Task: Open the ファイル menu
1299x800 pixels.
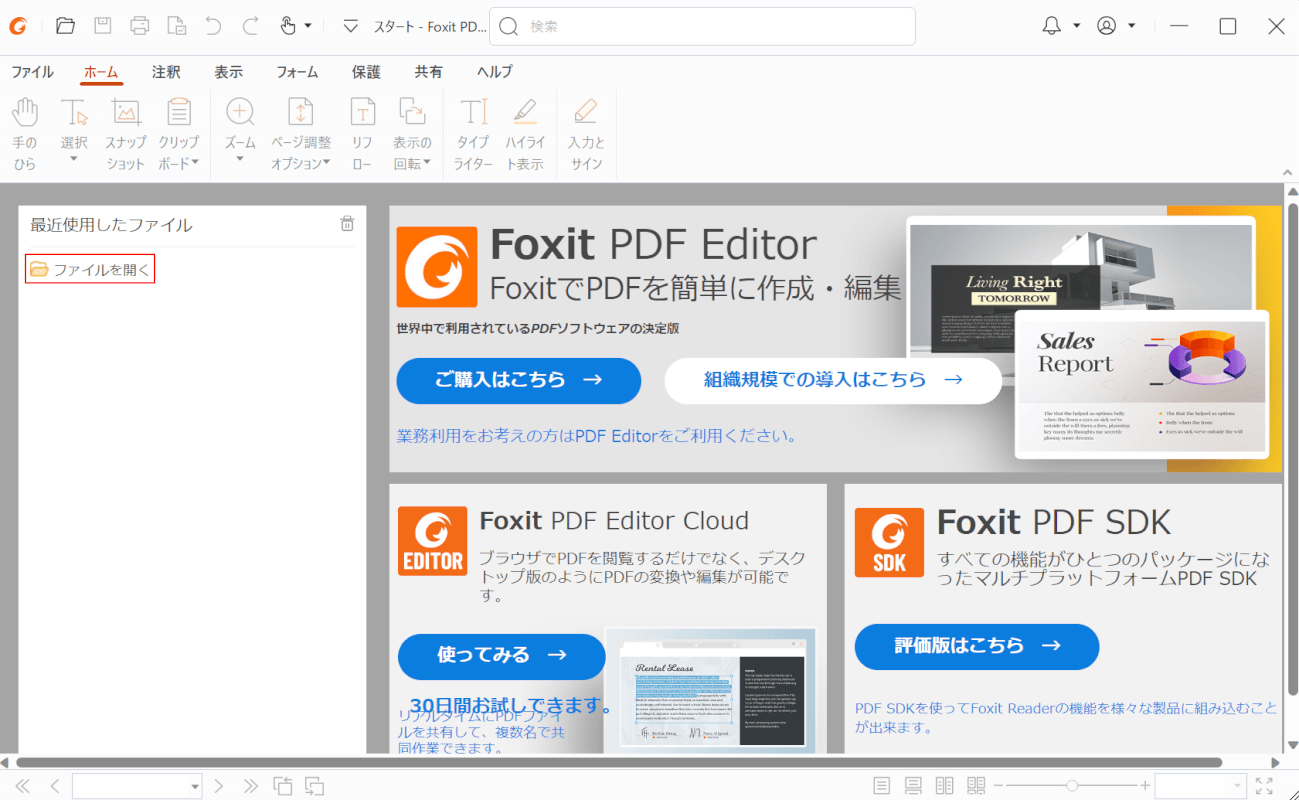Action: [x=32, y=72]
